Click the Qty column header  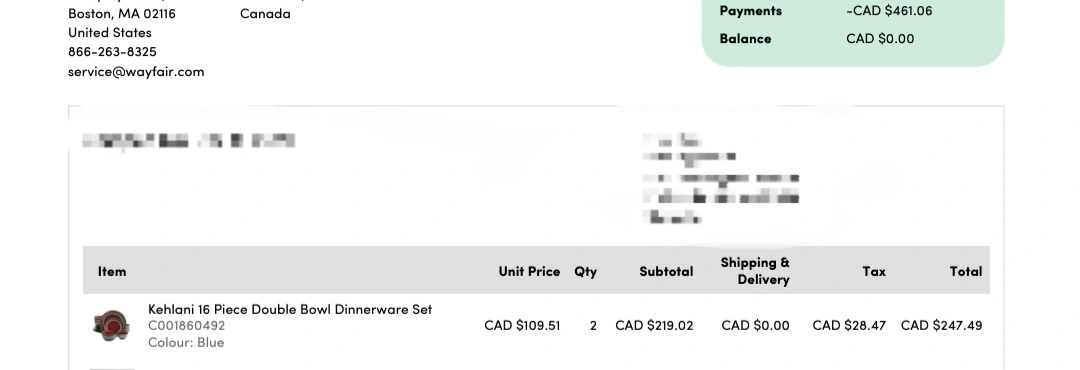[585, 271]
